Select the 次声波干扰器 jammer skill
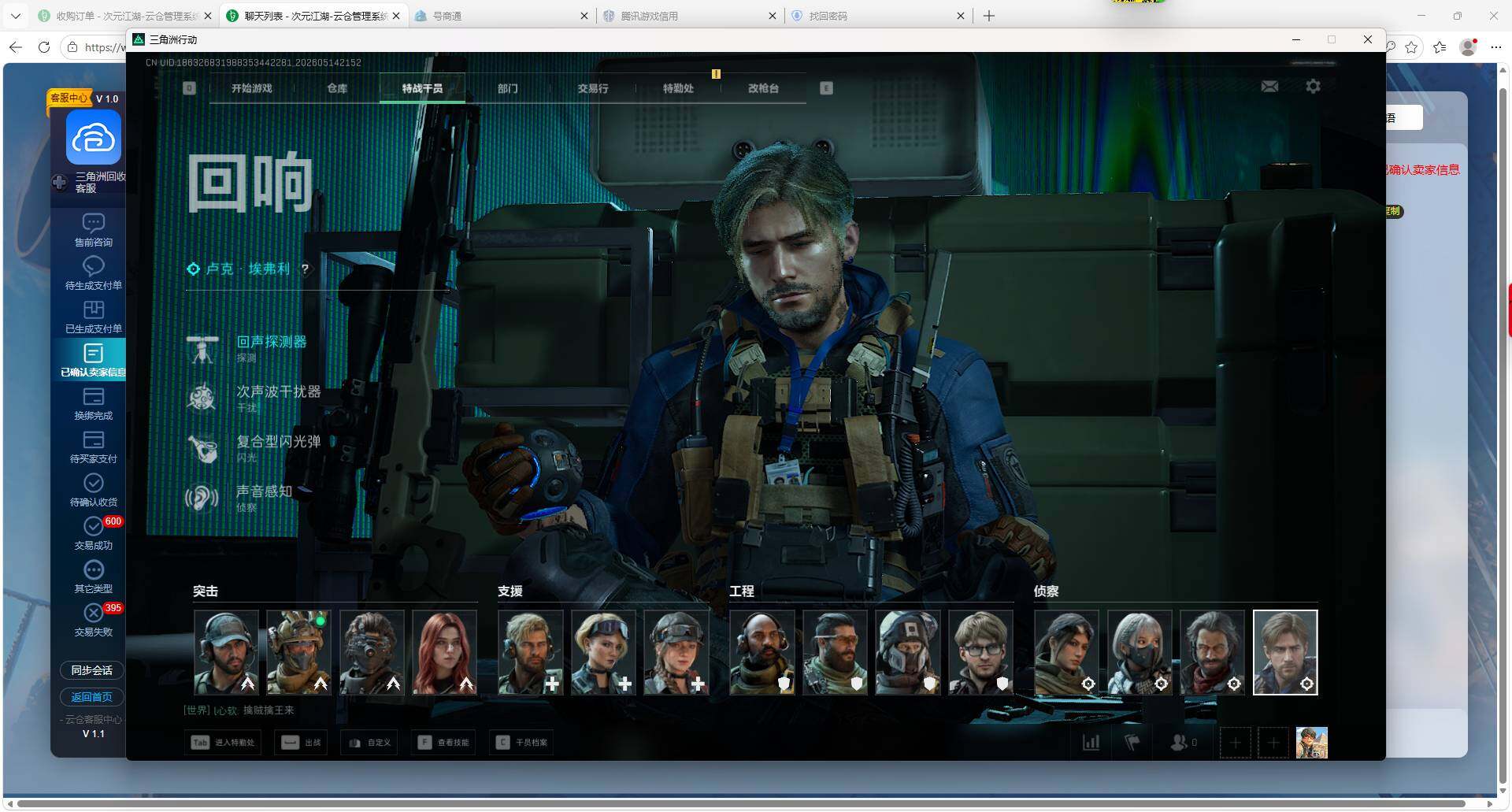The width and height of the screenshot is (1512, 812). 254,399
